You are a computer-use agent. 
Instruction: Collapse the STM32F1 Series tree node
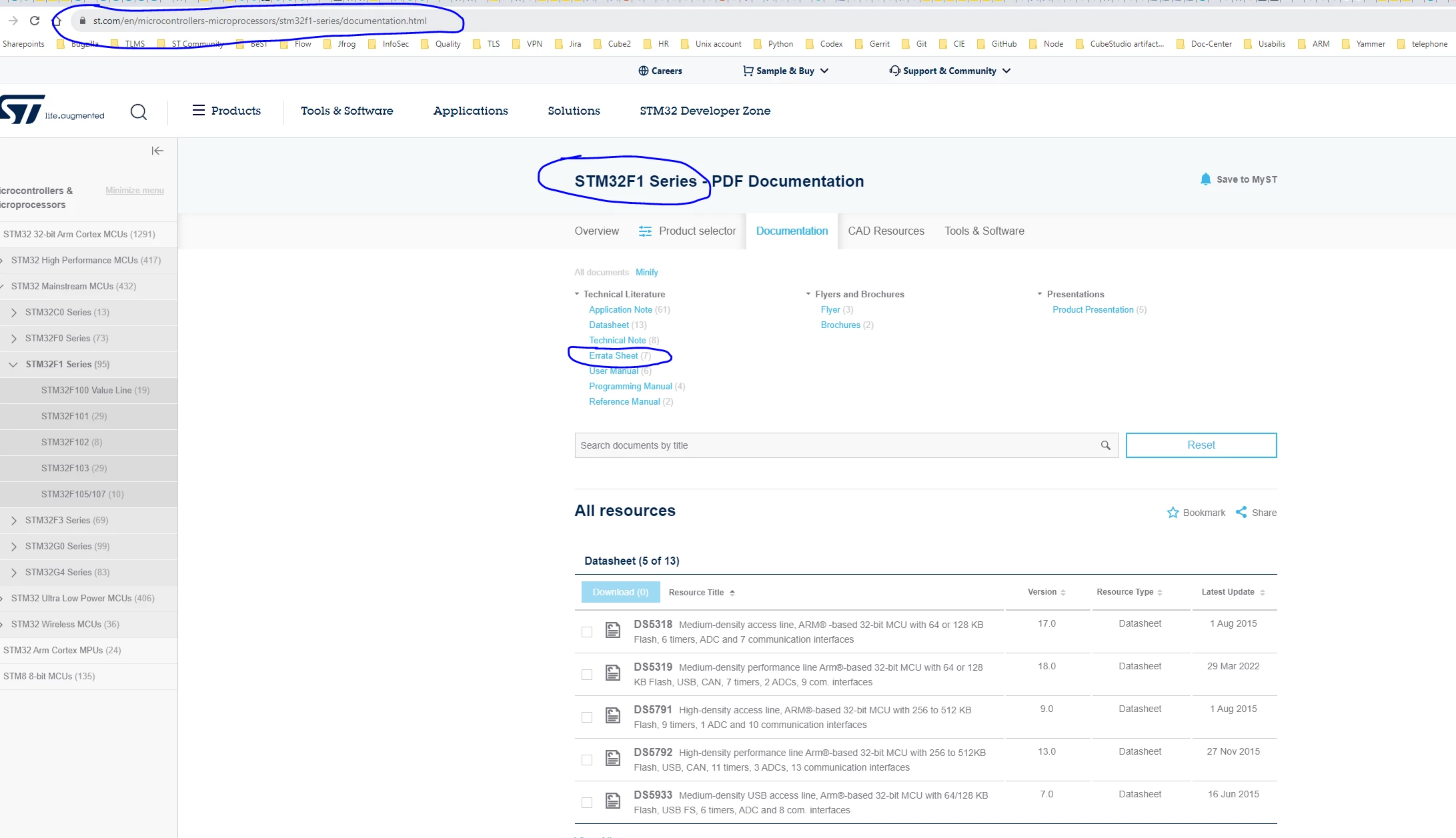tap(13, 364)
